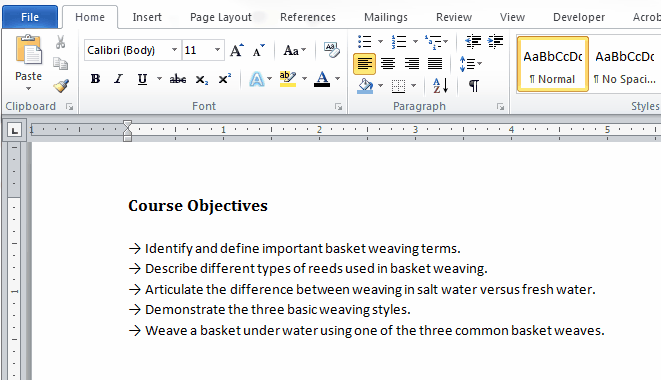Apply the font color A button
661x380 pixels.
click(x=322, y=79)
